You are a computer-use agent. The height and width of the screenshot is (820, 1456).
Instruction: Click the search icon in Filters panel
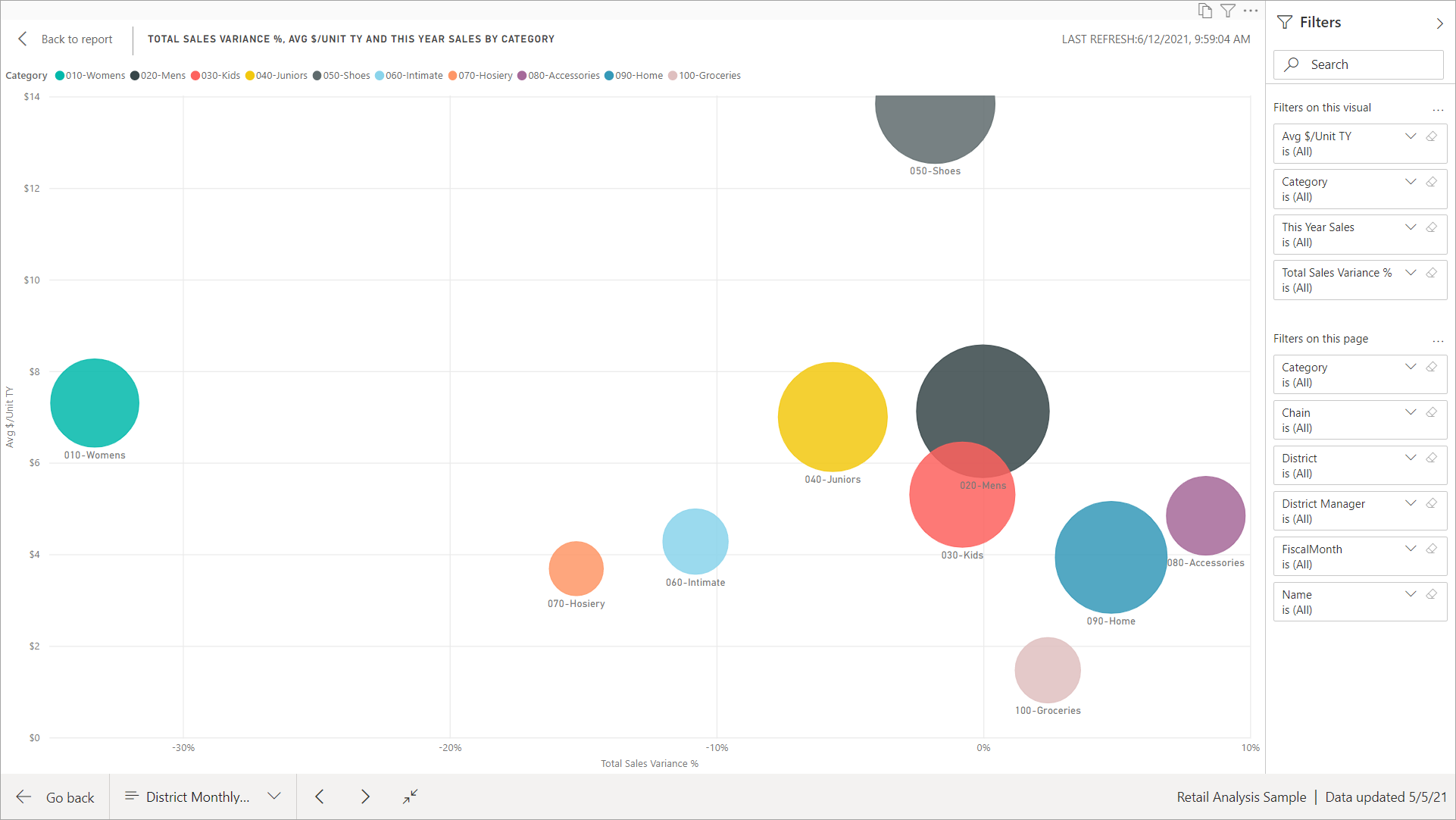point(1291,64)
